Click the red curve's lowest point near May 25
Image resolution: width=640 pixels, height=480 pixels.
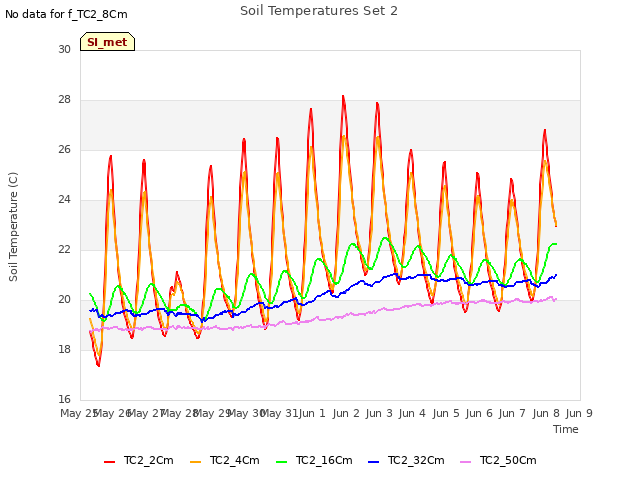click(x=98, y=365)
